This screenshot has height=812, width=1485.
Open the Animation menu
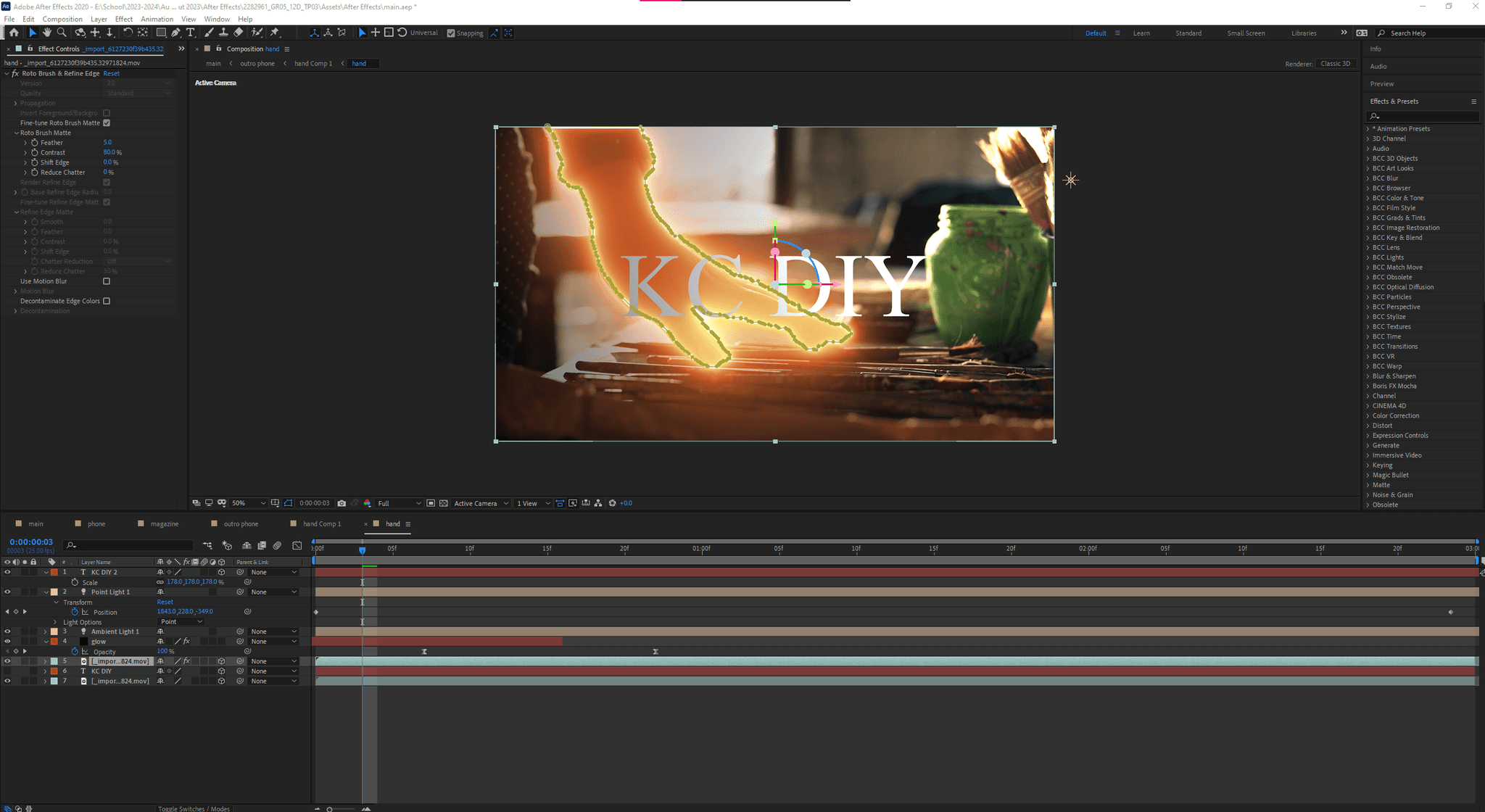point(157,19)
